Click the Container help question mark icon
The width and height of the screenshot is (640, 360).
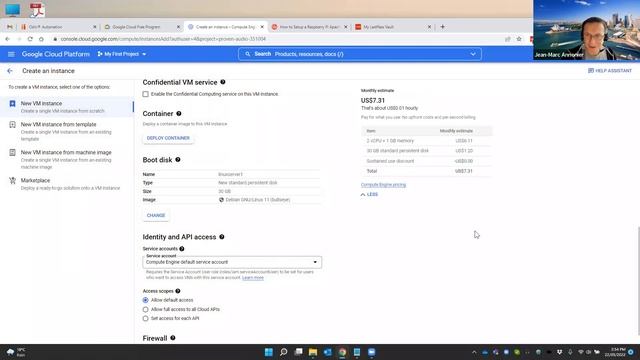point(179,113)
